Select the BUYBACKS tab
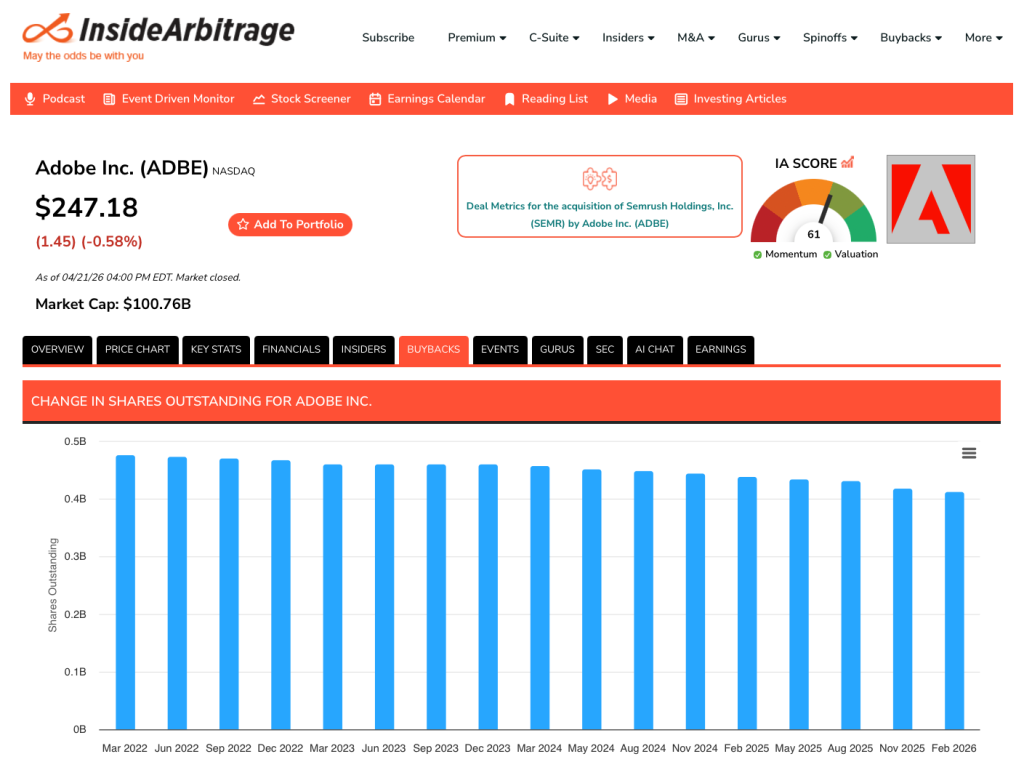 pos(434,349)
